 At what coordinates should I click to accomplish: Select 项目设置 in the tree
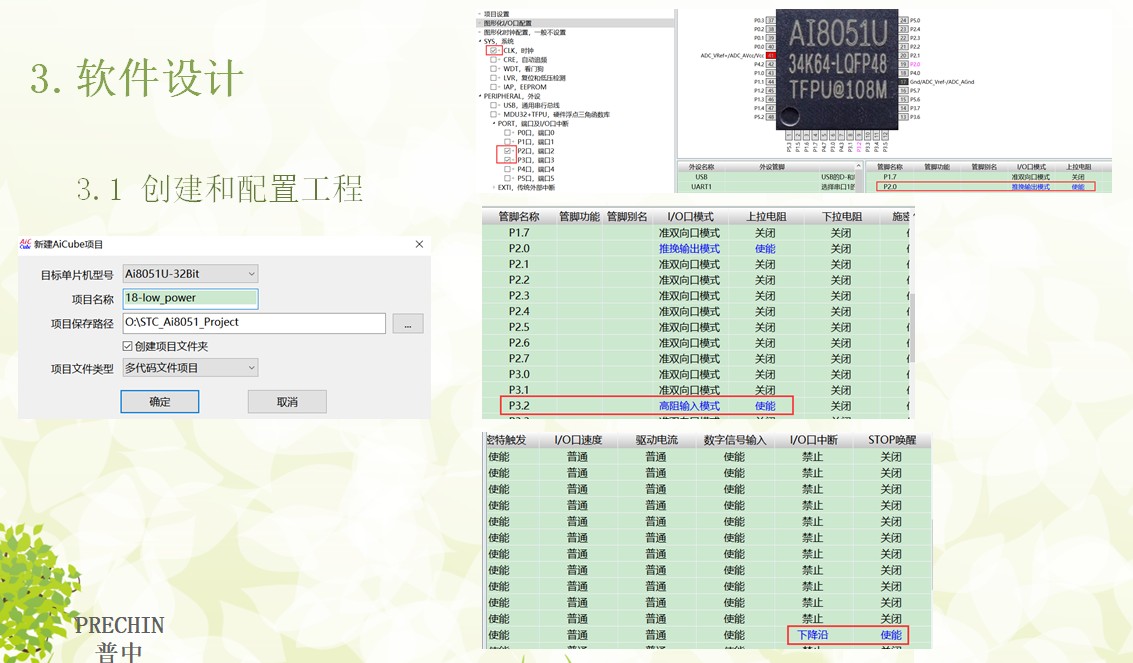tap(496, 14)
